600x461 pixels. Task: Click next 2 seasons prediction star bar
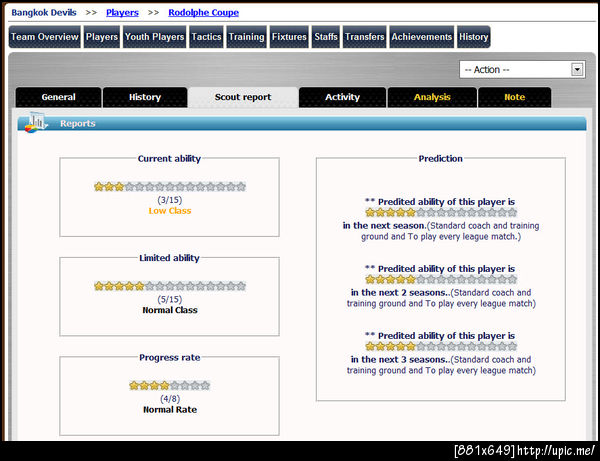pos(441,280)
